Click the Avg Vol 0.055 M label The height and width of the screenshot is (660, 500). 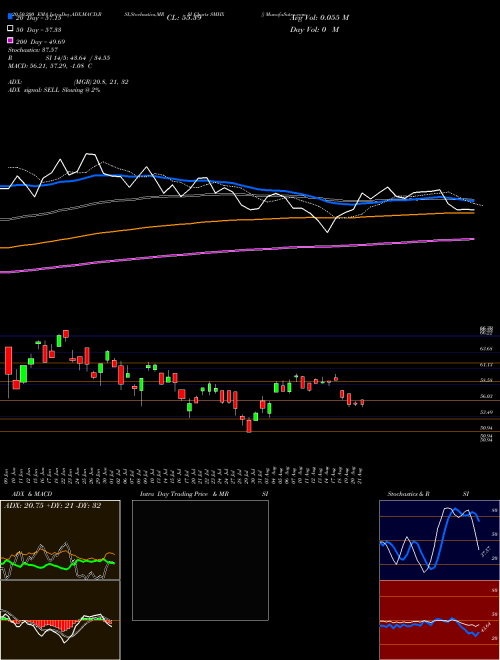pyautogui.click(x=321, y=17)
